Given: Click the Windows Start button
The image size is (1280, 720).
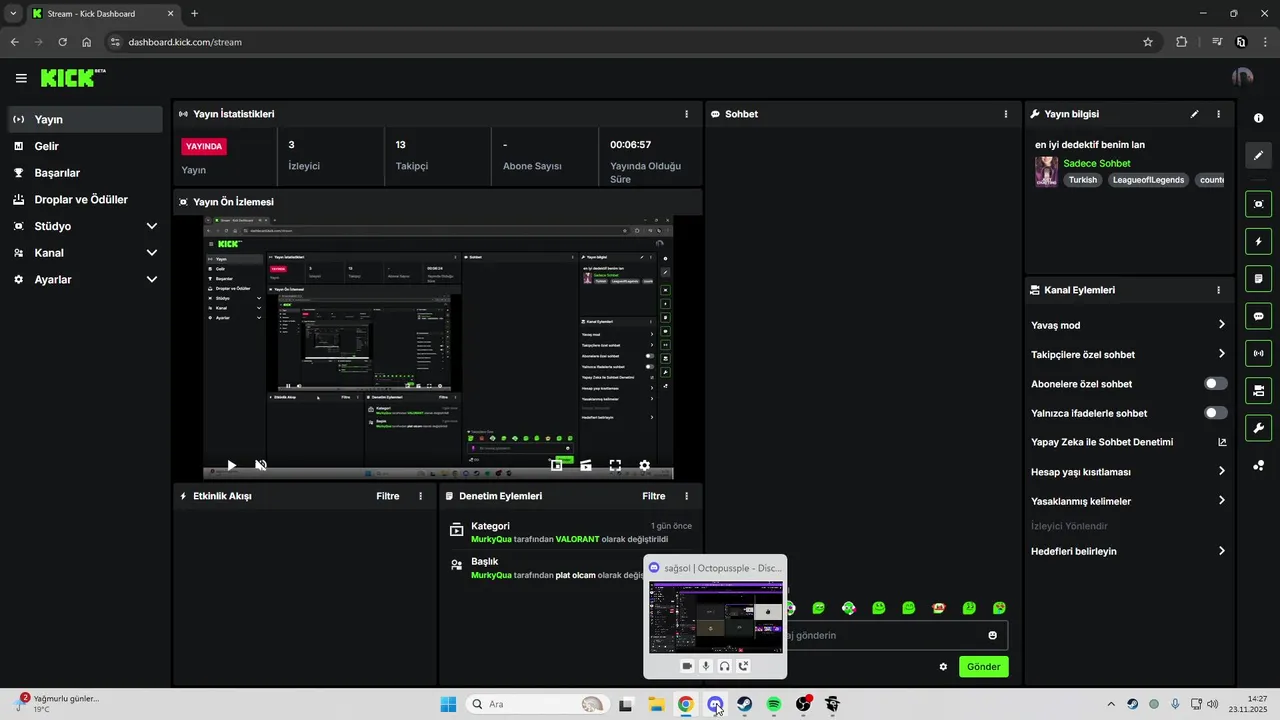Looking at the screenshot, I should coord(449,704).
